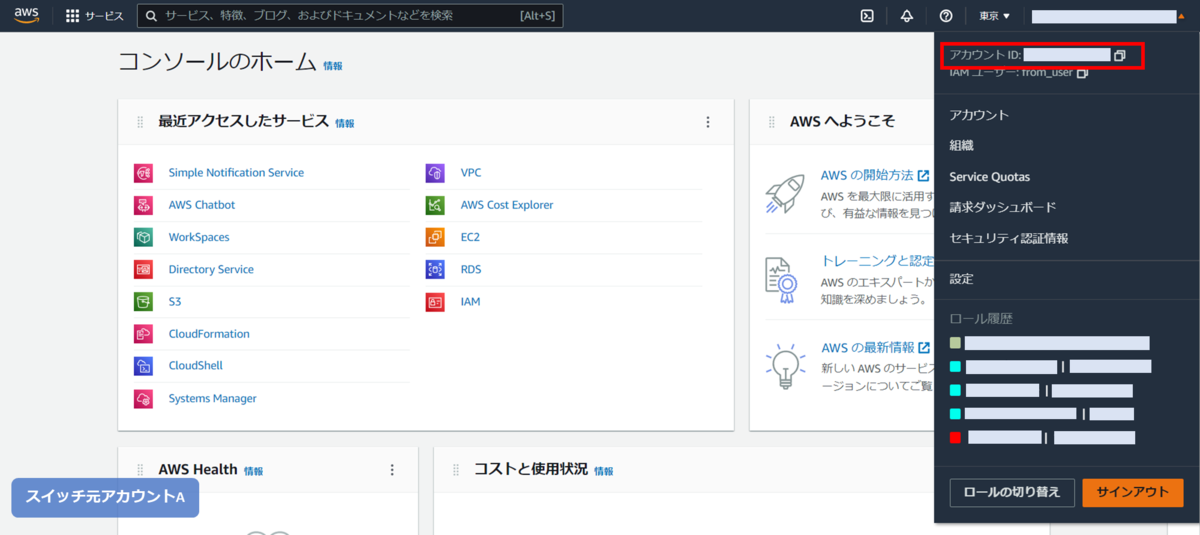Click 情報 link beside コストと使用状況

click(x=604, y=471)
